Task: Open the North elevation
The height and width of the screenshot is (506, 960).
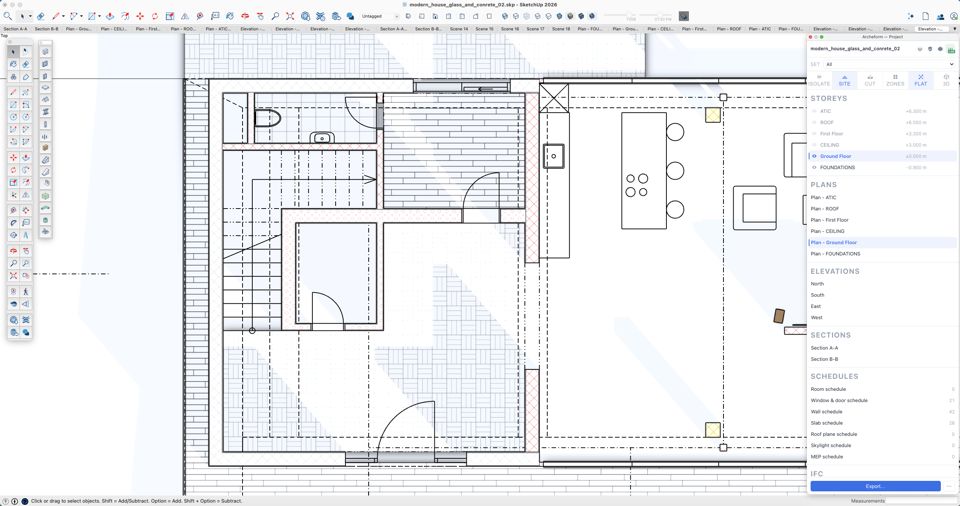Action: (x=817, y=284)
